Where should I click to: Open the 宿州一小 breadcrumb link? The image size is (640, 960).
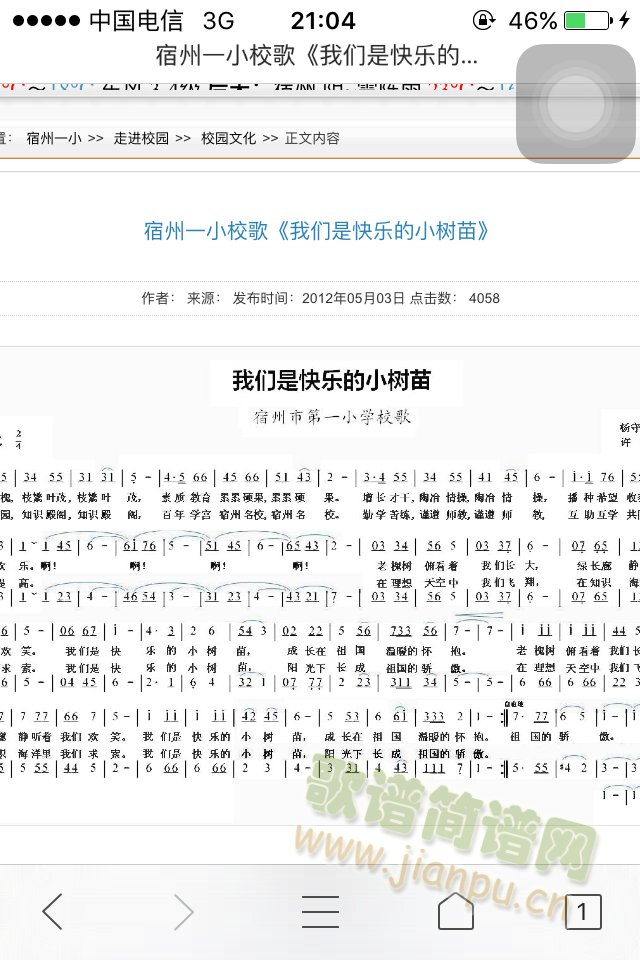(x=54, y=138)
